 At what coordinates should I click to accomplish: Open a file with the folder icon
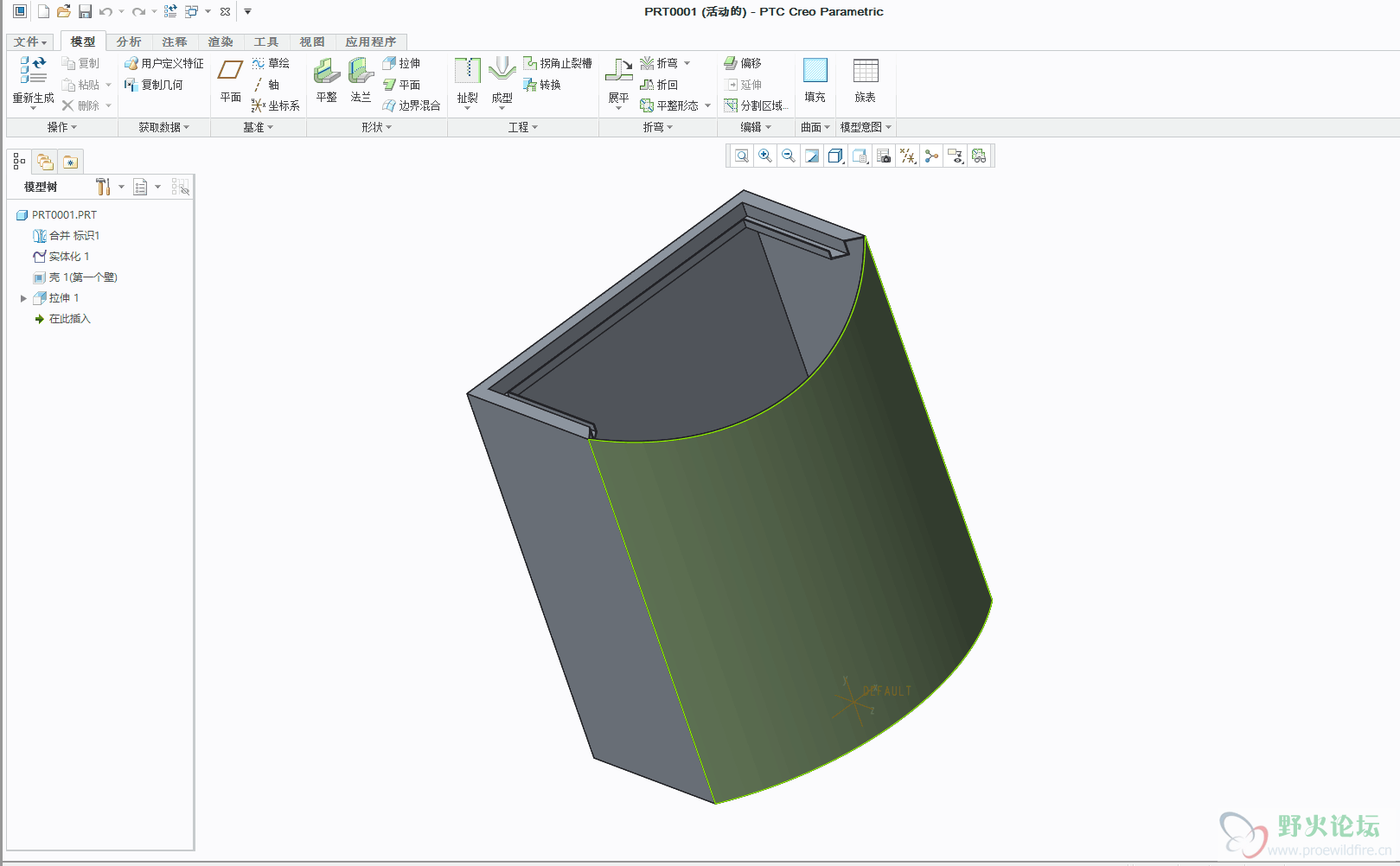coord(63,11)
